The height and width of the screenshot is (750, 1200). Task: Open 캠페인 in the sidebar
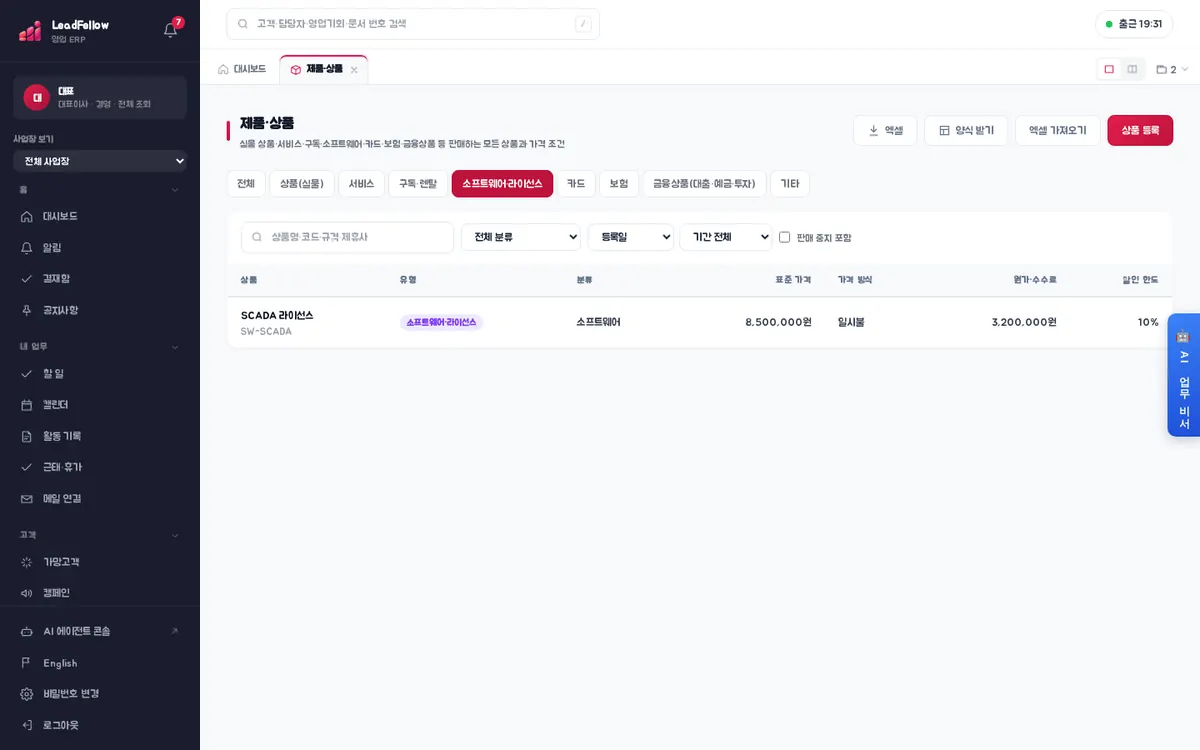coord(100,593)
